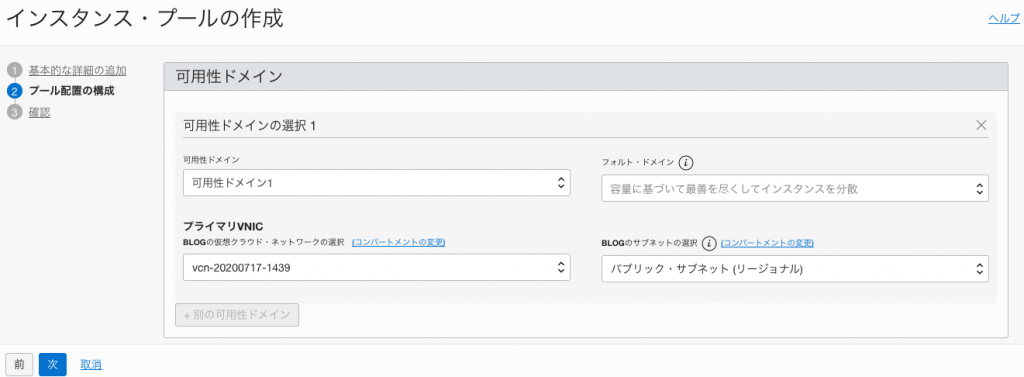Close 可用性ドメインの選択 1 with X icon
Image resolution: width=1024 pixels, height=377 pixels.
[x=980, y=125]
